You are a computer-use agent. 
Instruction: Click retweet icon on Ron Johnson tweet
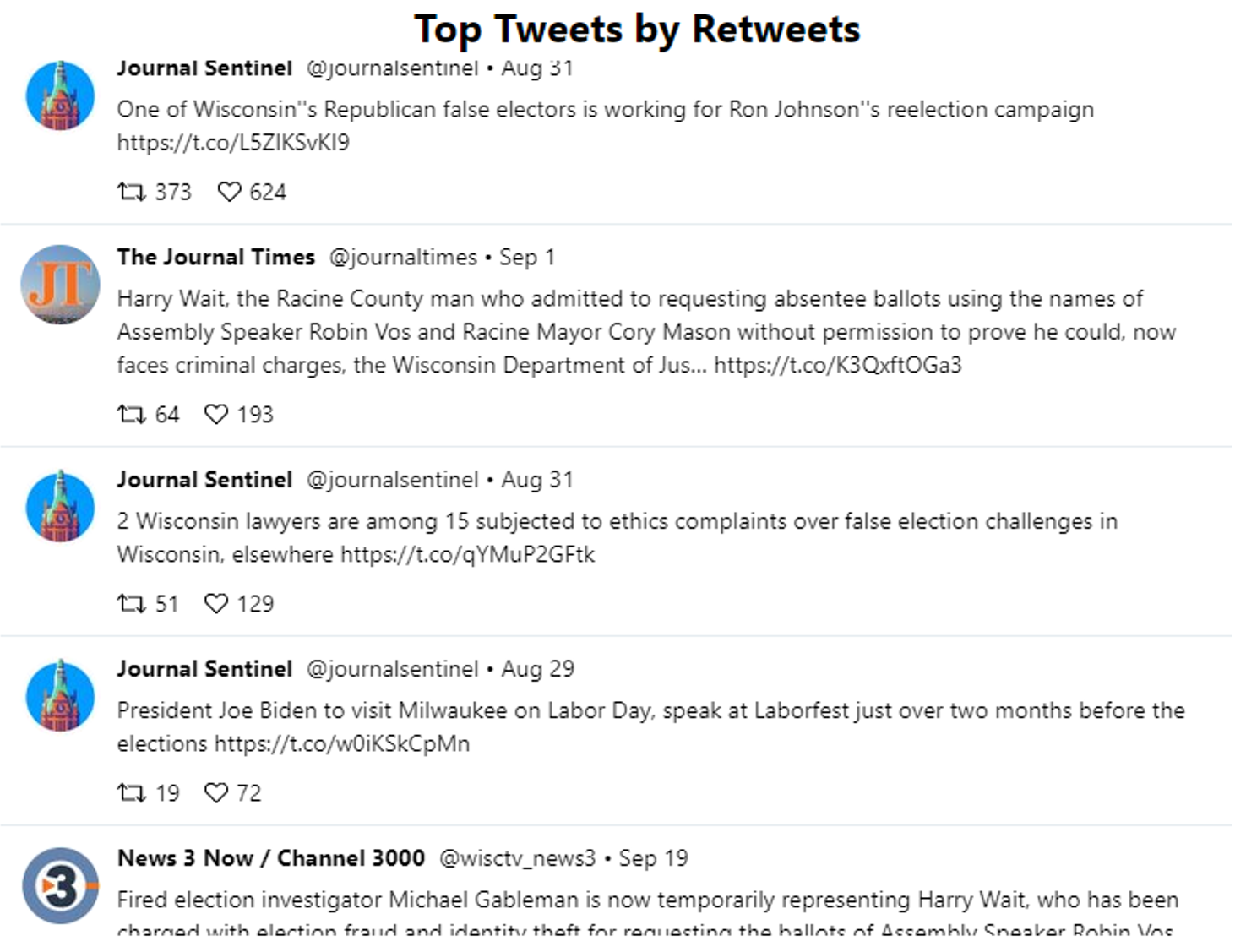[131, 193]
